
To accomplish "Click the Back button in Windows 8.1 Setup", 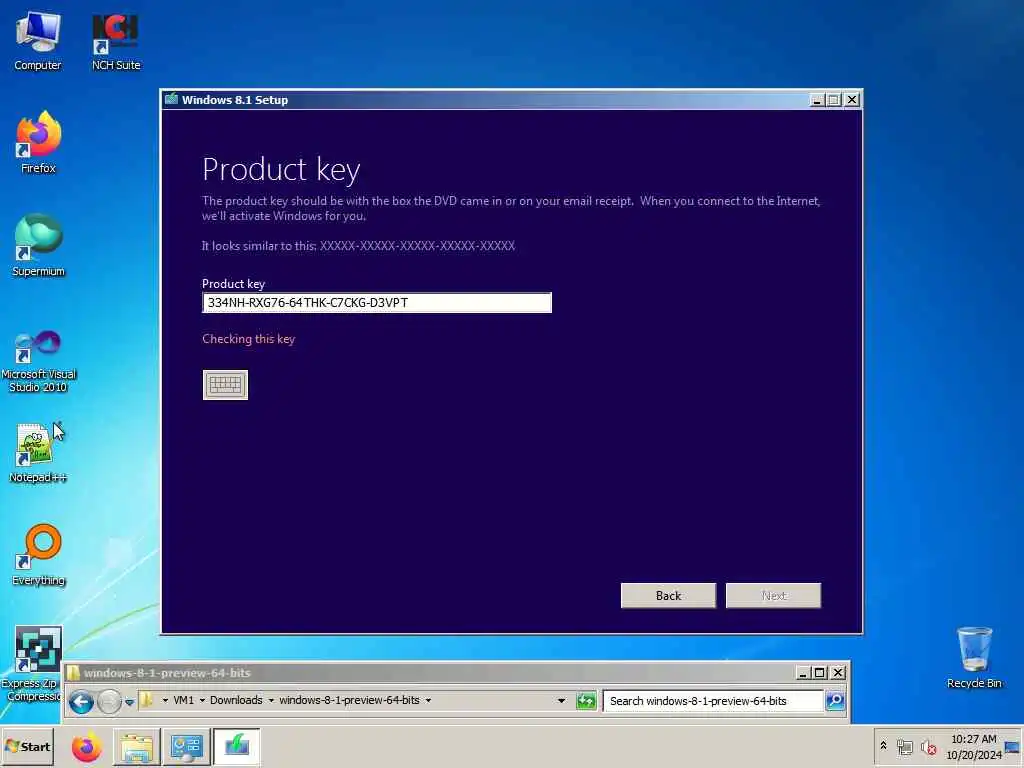I will (x=668, y=596).
